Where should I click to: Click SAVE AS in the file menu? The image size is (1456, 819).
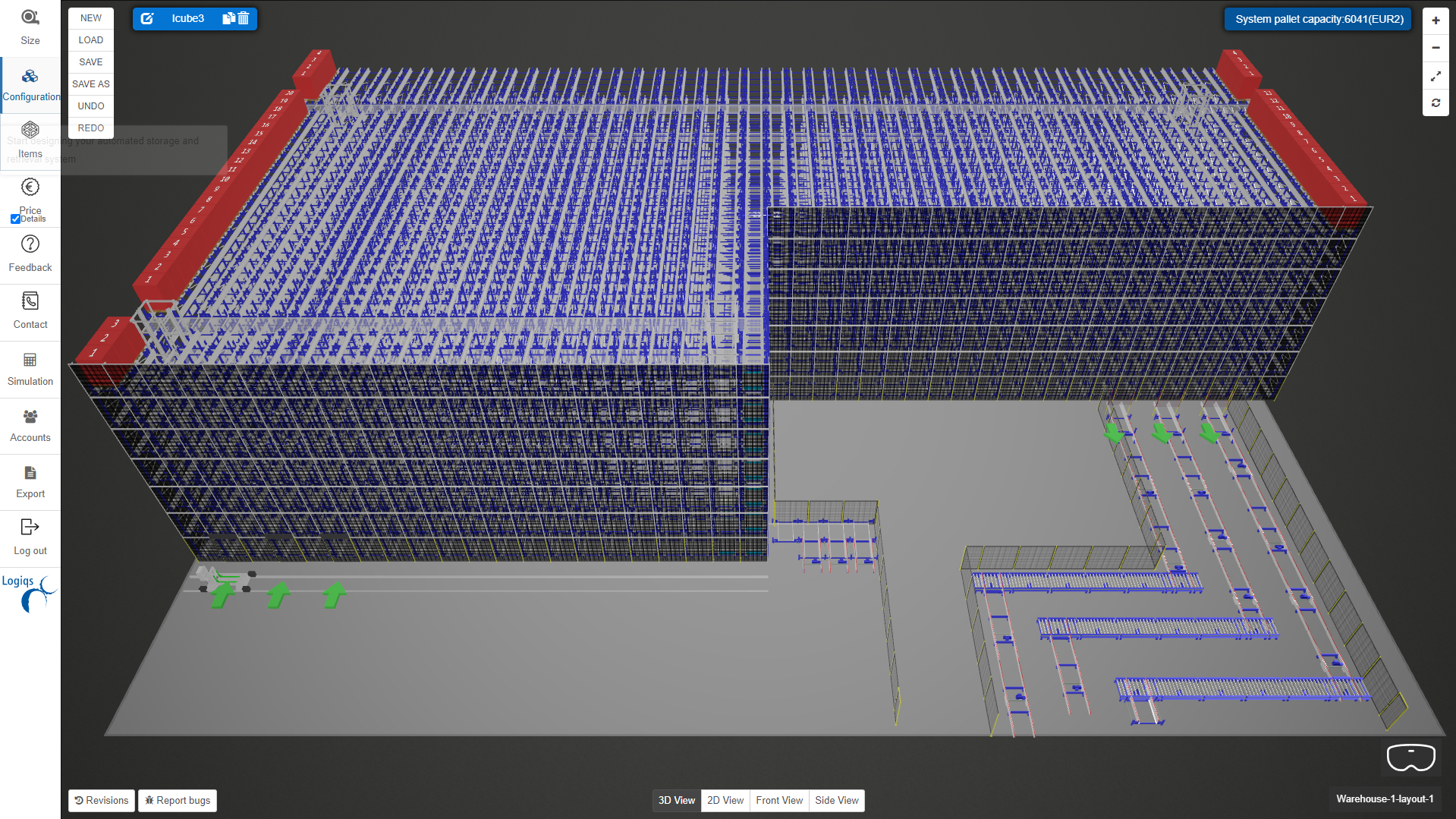click(x=90, y=83)
